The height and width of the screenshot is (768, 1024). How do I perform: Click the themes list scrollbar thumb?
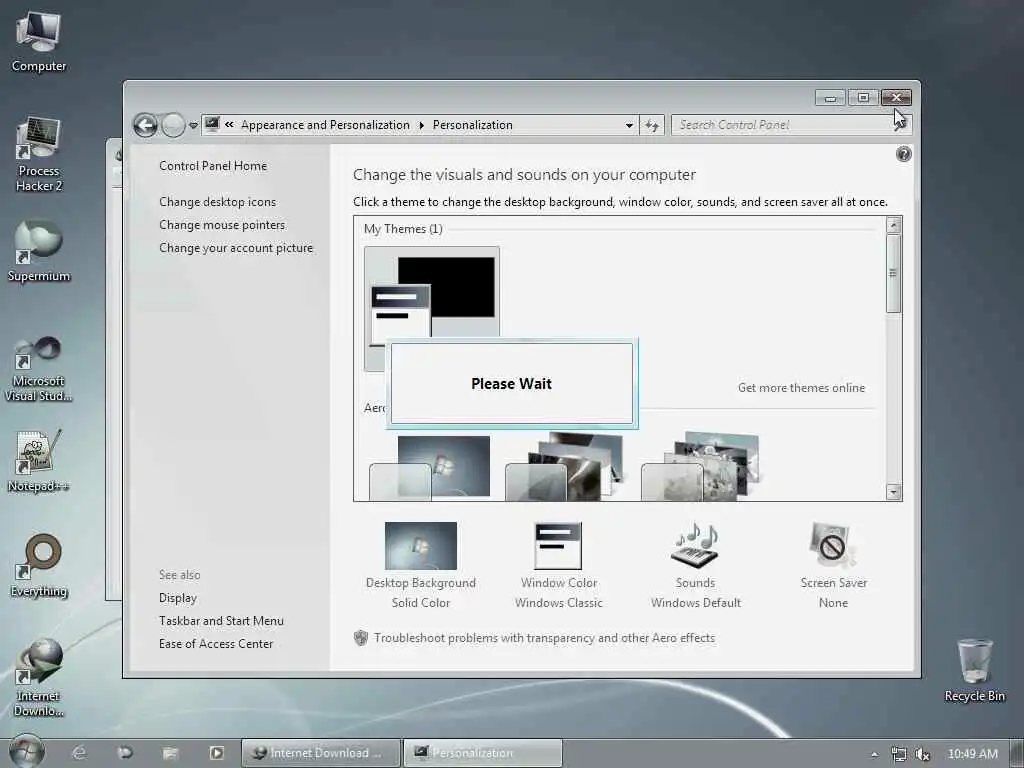point(893,273)
